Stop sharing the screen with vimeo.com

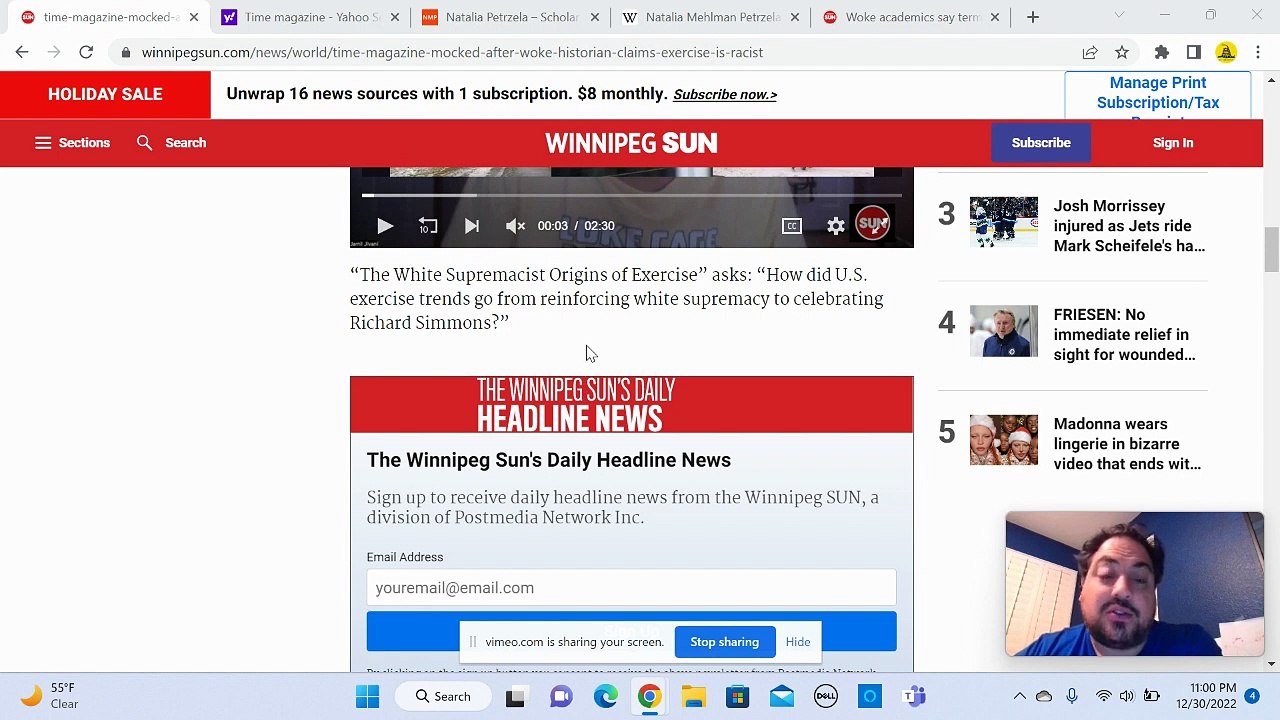click(724, 642)
